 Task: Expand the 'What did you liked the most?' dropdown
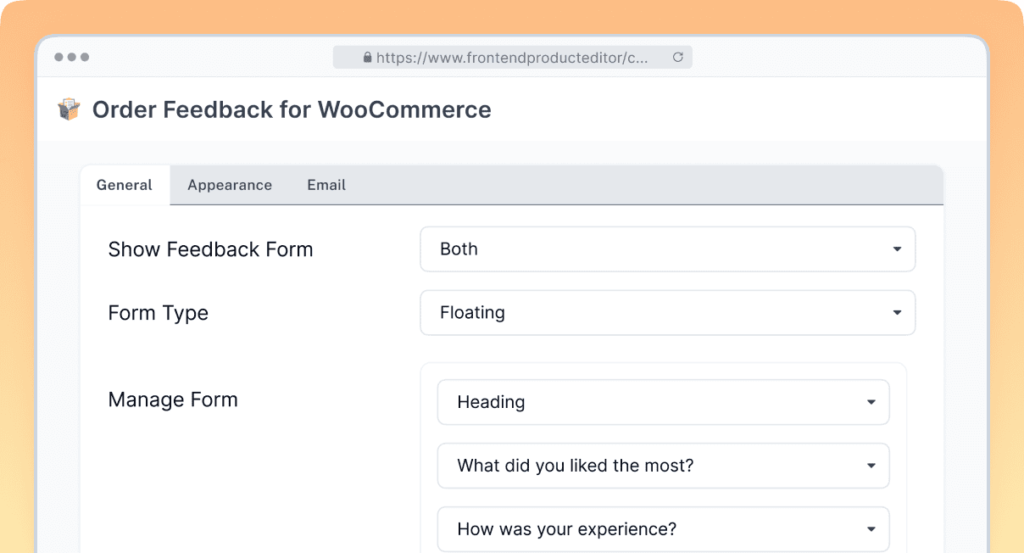pyautogui.click(x=663, y=466)
